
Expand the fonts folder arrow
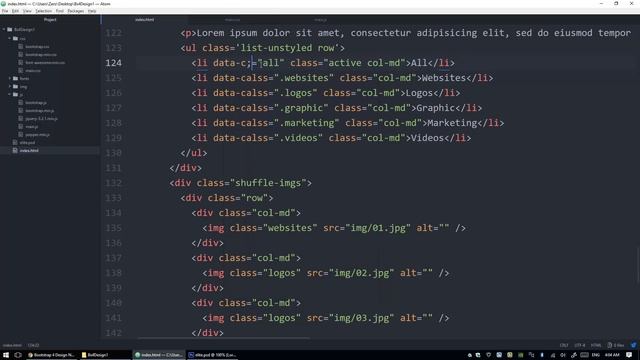[10, 78]
